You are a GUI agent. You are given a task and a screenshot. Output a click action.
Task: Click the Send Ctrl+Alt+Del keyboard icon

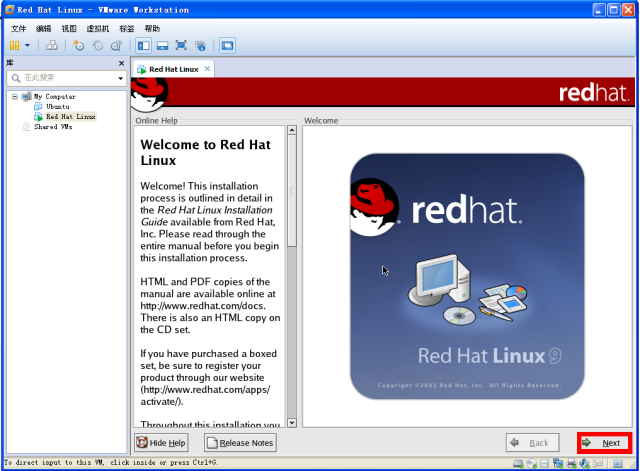click(51, 45)
